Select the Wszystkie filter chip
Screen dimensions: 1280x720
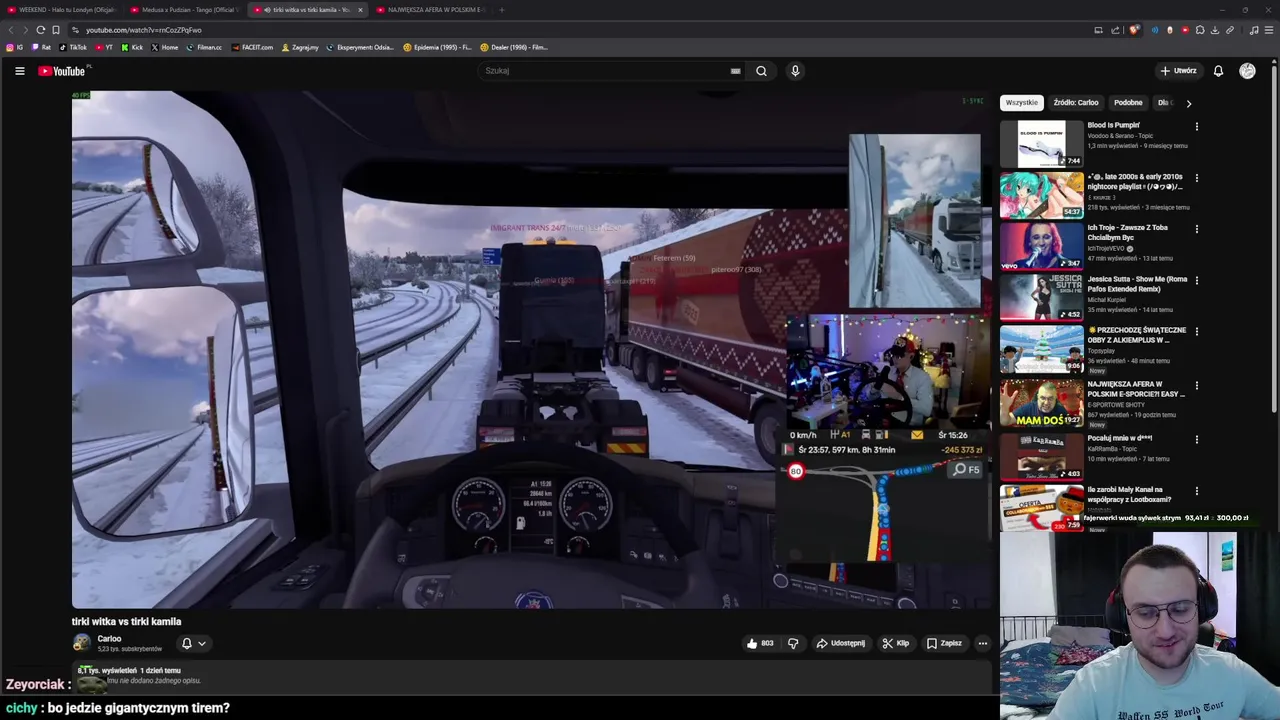(x=1022, y=103)
